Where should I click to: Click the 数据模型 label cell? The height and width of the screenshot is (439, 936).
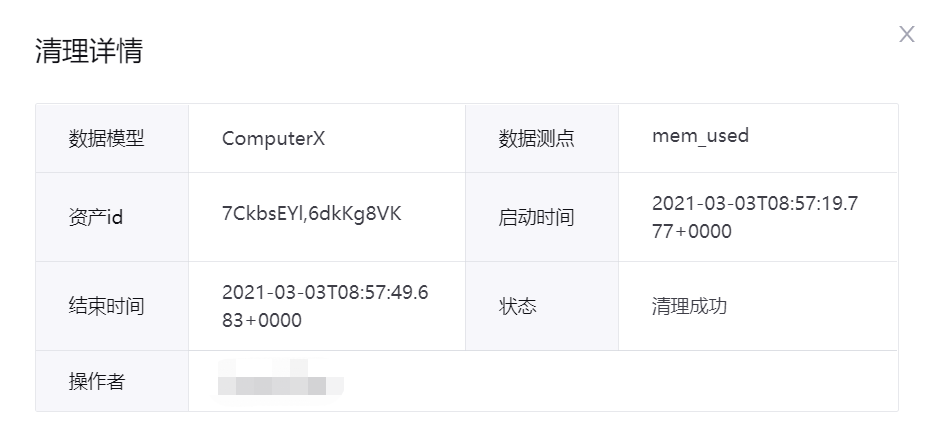pyautogui.click(x=107, y=139)
